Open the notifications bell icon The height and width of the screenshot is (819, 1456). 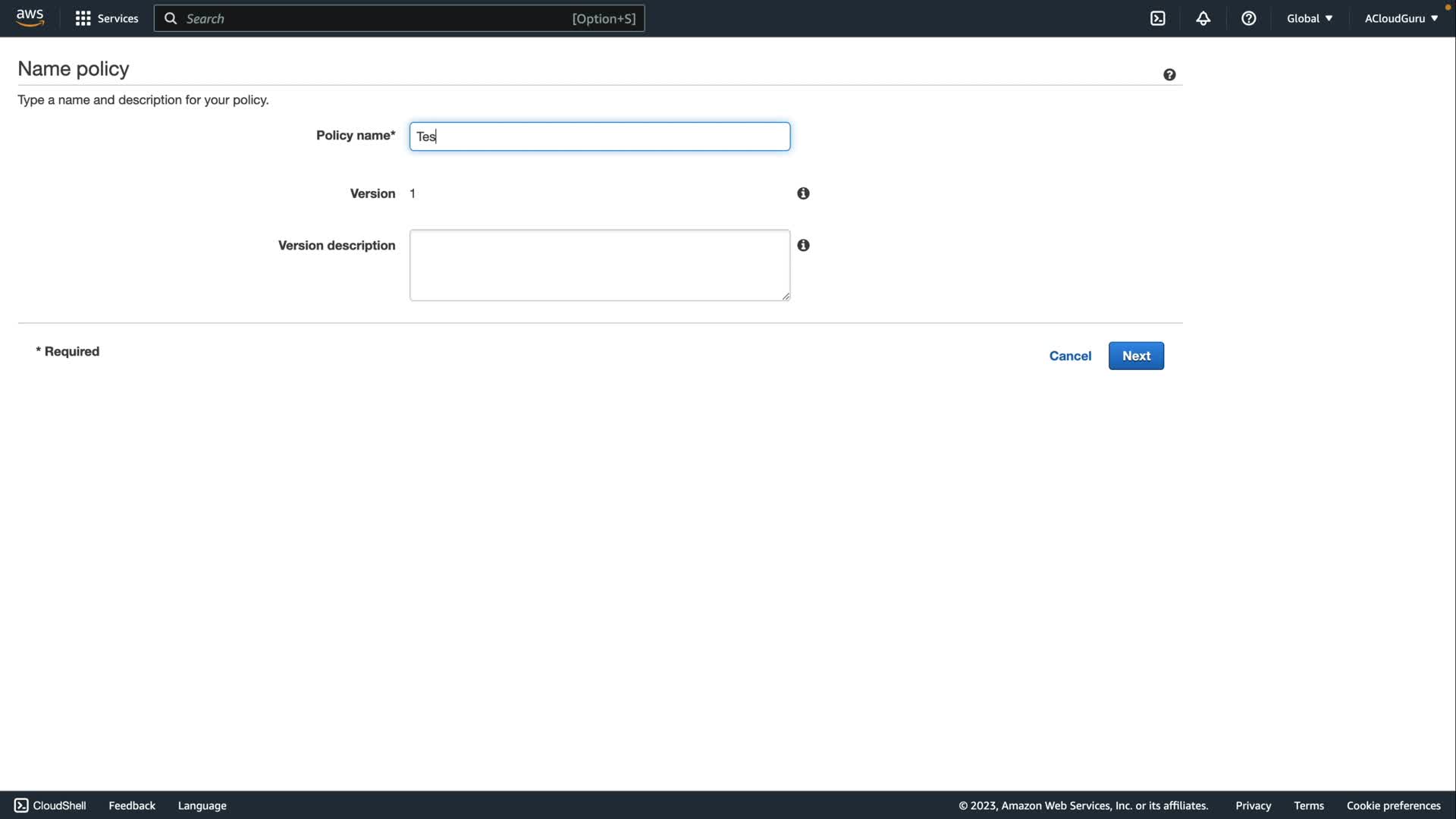[x=1203, y=18]
